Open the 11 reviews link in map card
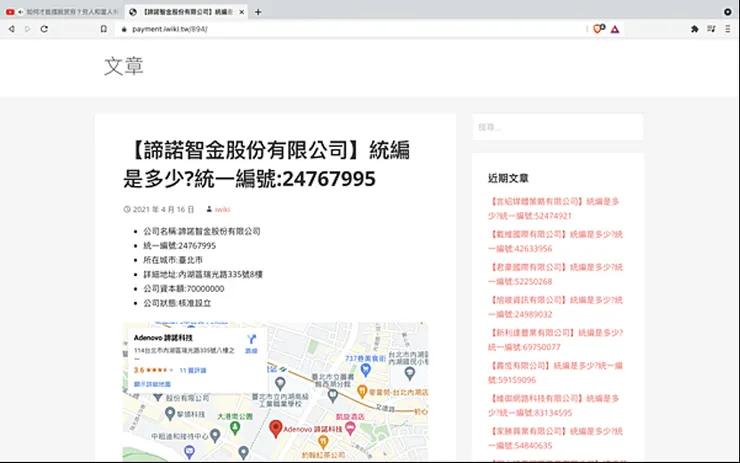 tap(193, 370)
